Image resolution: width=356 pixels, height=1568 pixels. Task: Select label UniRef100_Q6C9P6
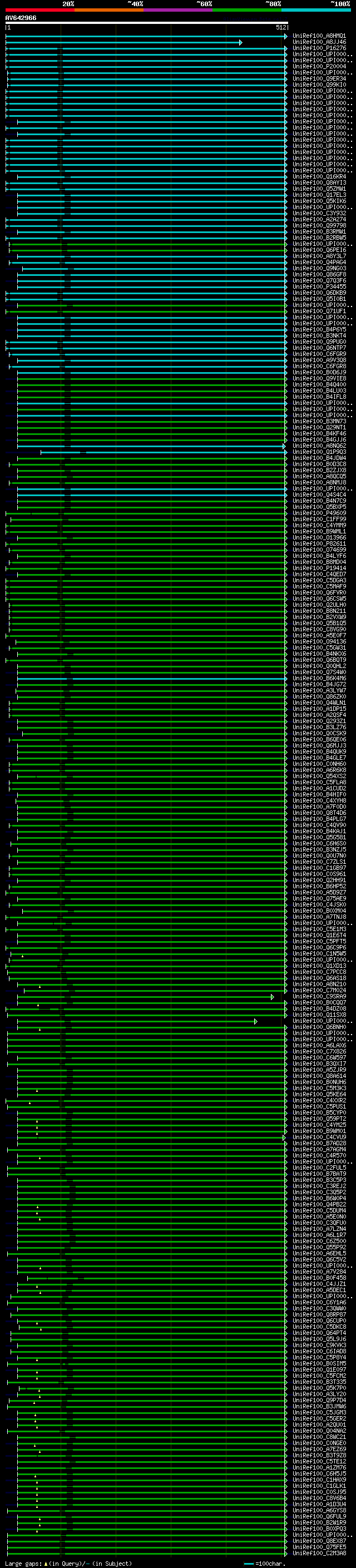tap(319, 948)
